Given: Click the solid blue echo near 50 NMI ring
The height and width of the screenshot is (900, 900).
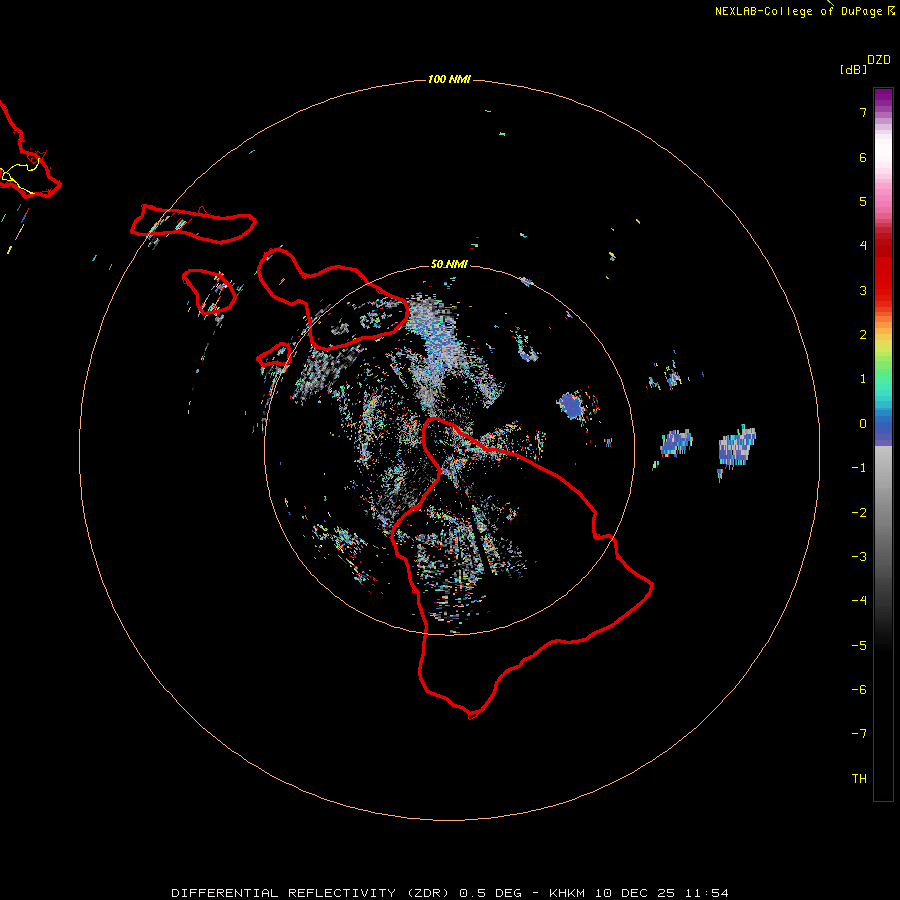Looking at the screenshot, I should tap(572, 405).
